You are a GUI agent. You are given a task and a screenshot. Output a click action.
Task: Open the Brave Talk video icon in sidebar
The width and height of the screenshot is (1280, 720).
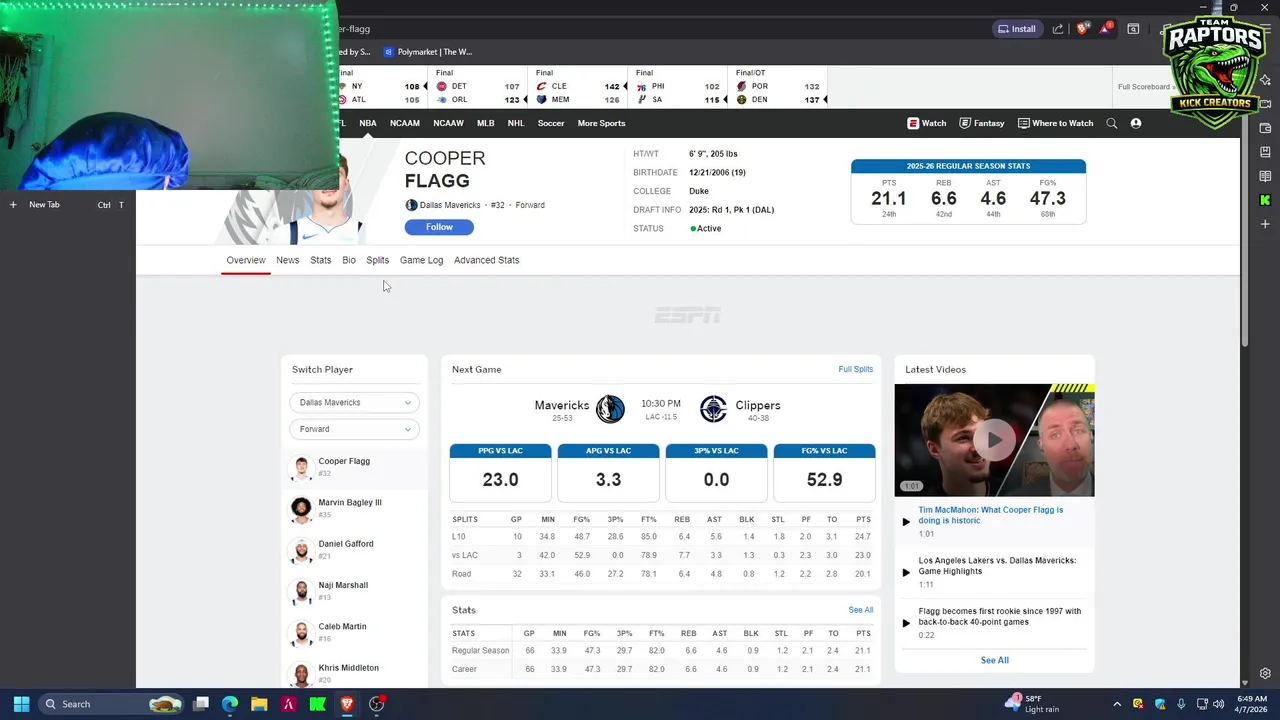pyautogui.click(x=1265, y=103)
